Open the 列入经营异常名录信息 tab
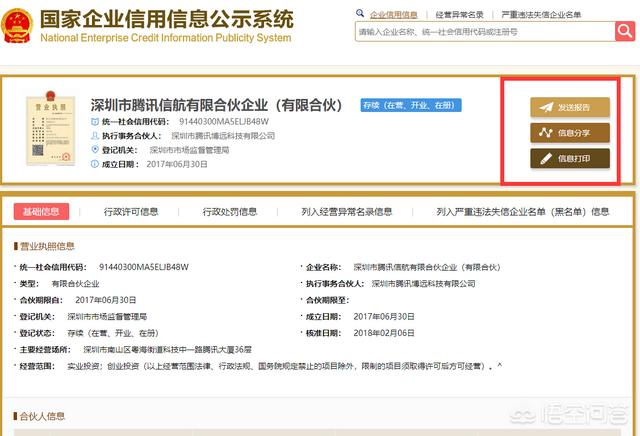The height and width of the screenshot is (436, 640). (346, 211)
